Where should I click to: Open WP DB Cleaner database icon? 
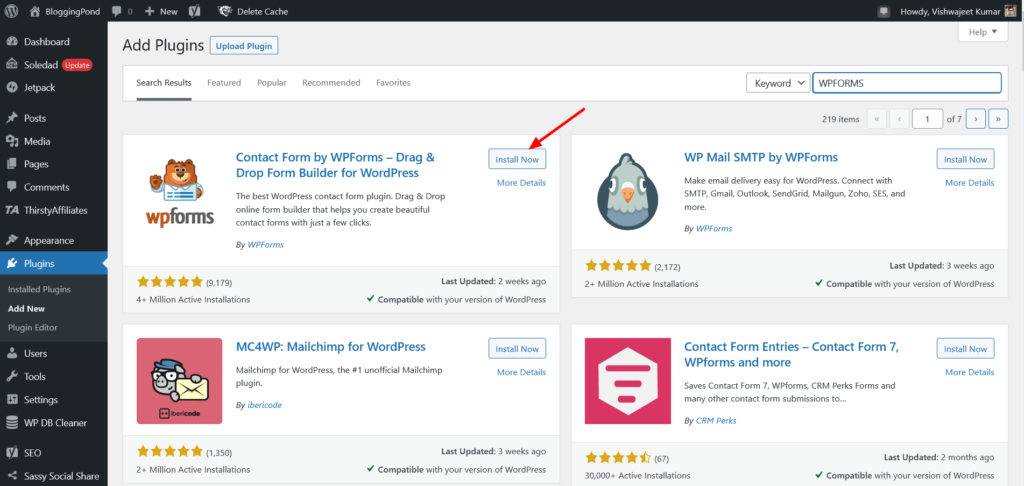(12, 423)
